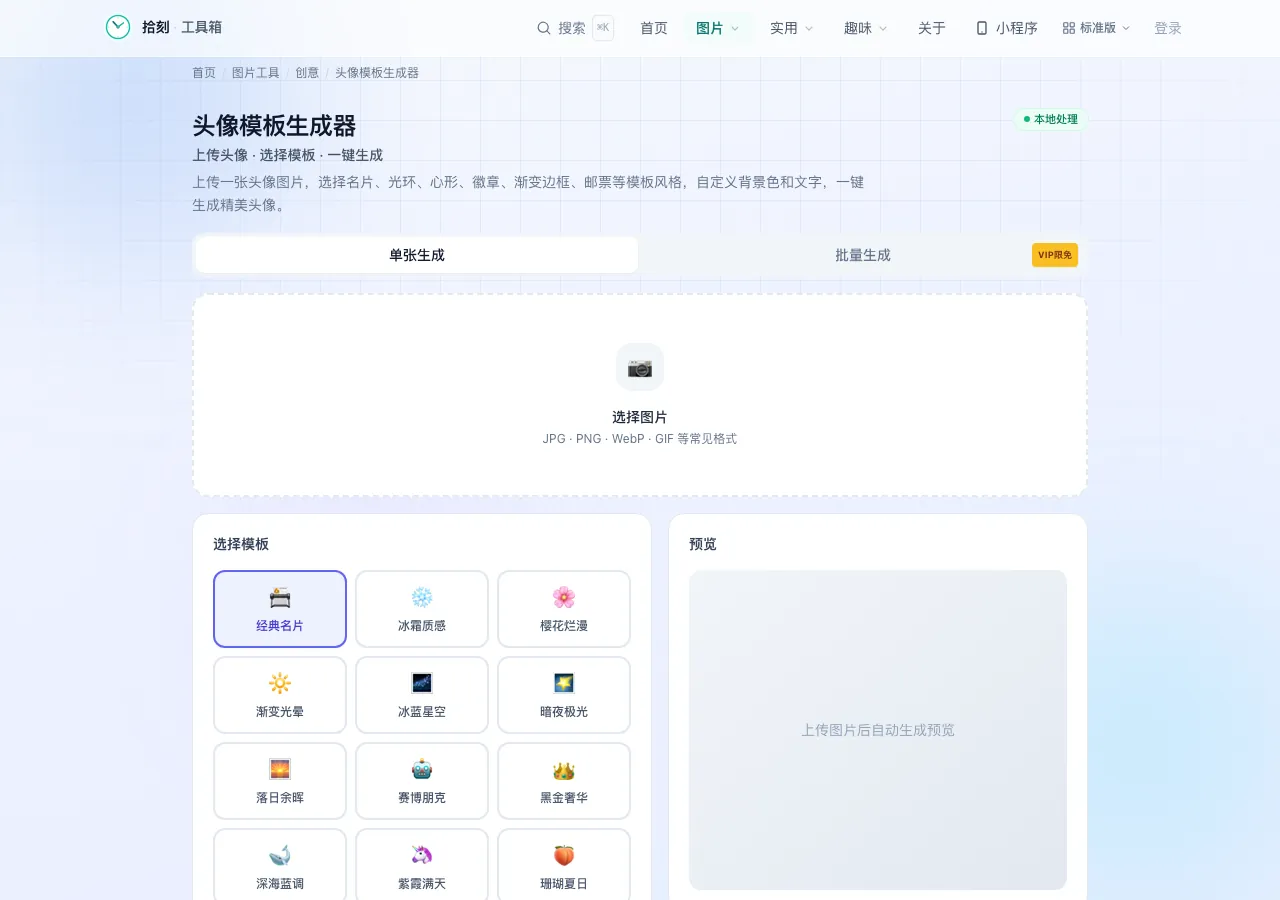This screenshot has width=1280, height=900.
Task: Click the VIP限免 badge
Action: pyautogui.click(x=1055, y=255)
